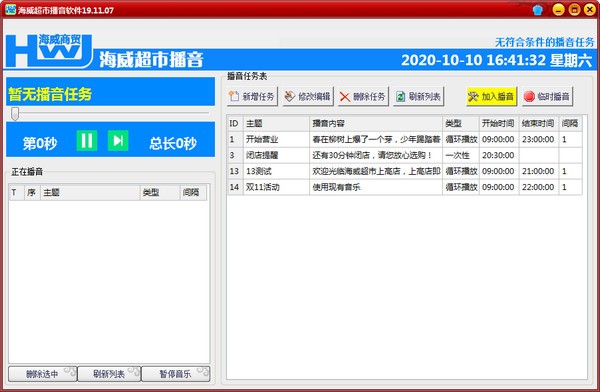Click the HW 海威商贸 logo
The image size is (600, 392).
(49, 51)
